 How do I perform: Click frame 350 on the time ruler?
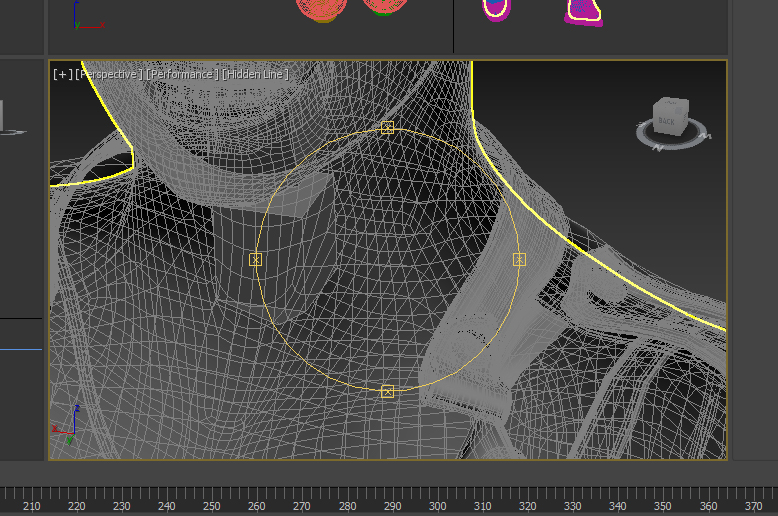663,506
